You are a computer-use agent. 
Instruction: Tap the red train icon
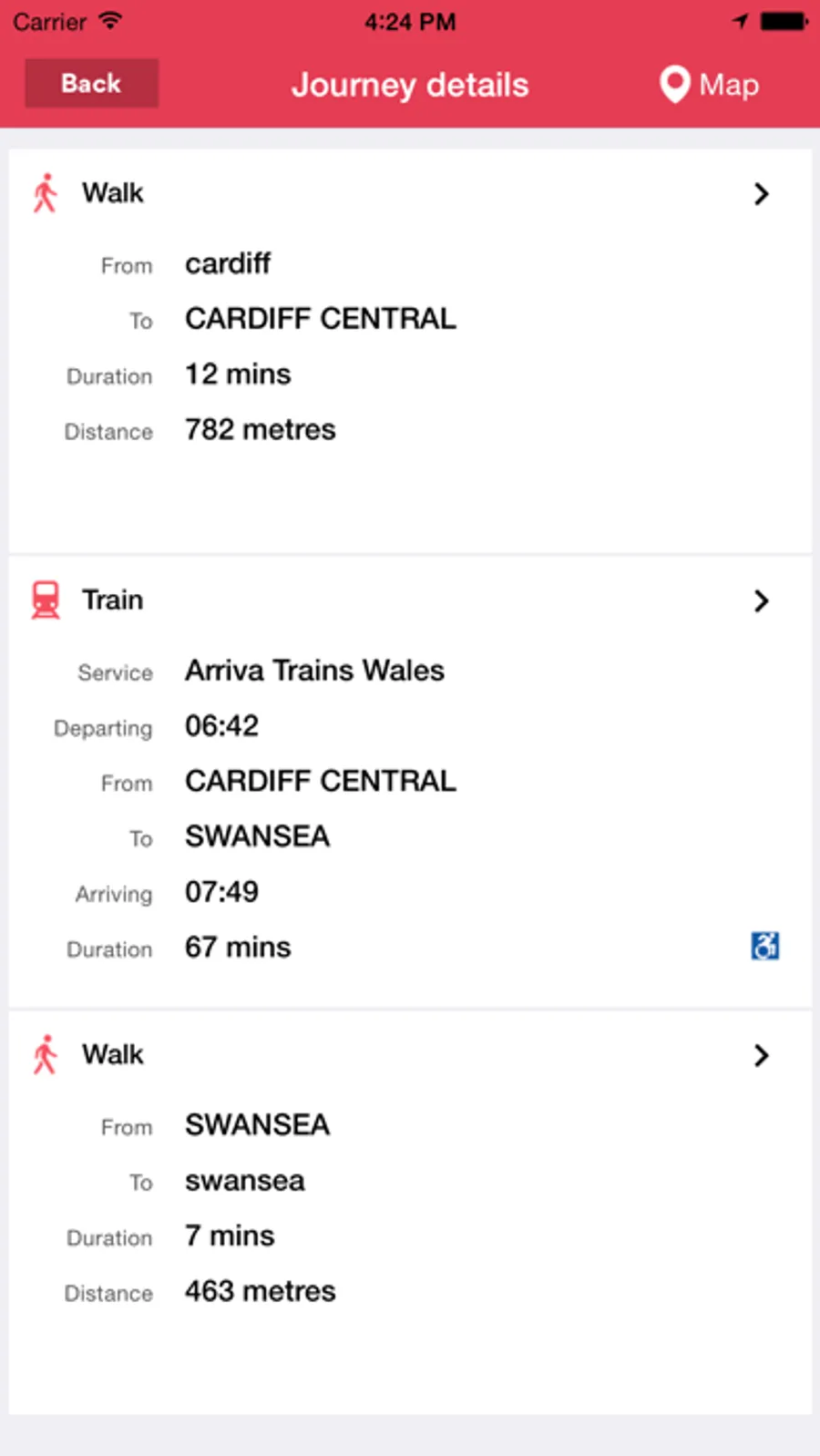pos(46,600)
